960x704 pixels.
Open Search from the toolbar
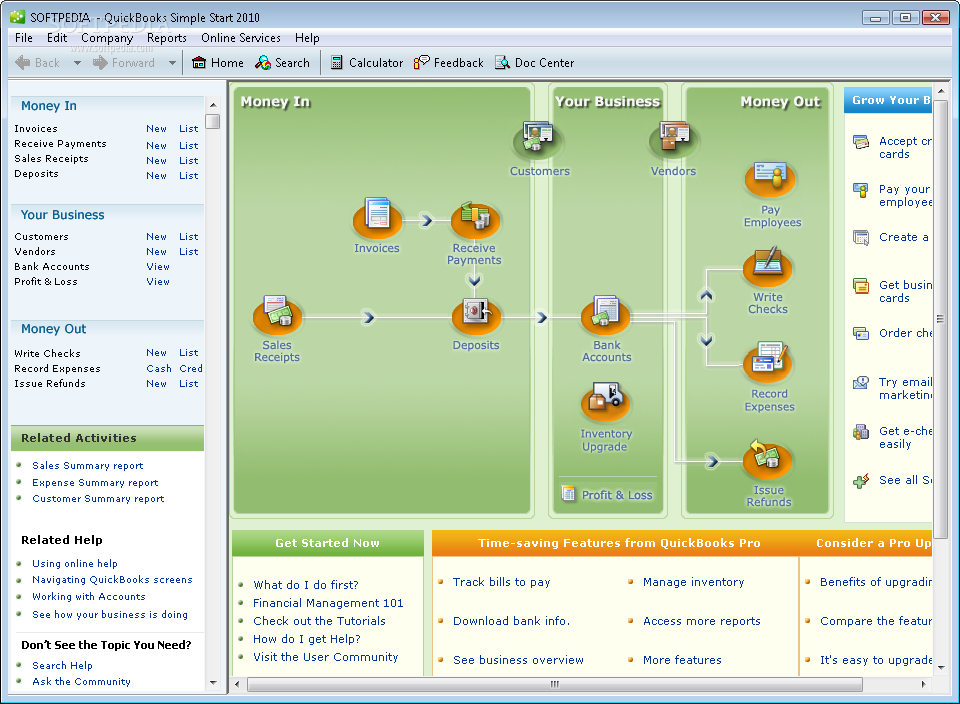click(x=282, y=62)
